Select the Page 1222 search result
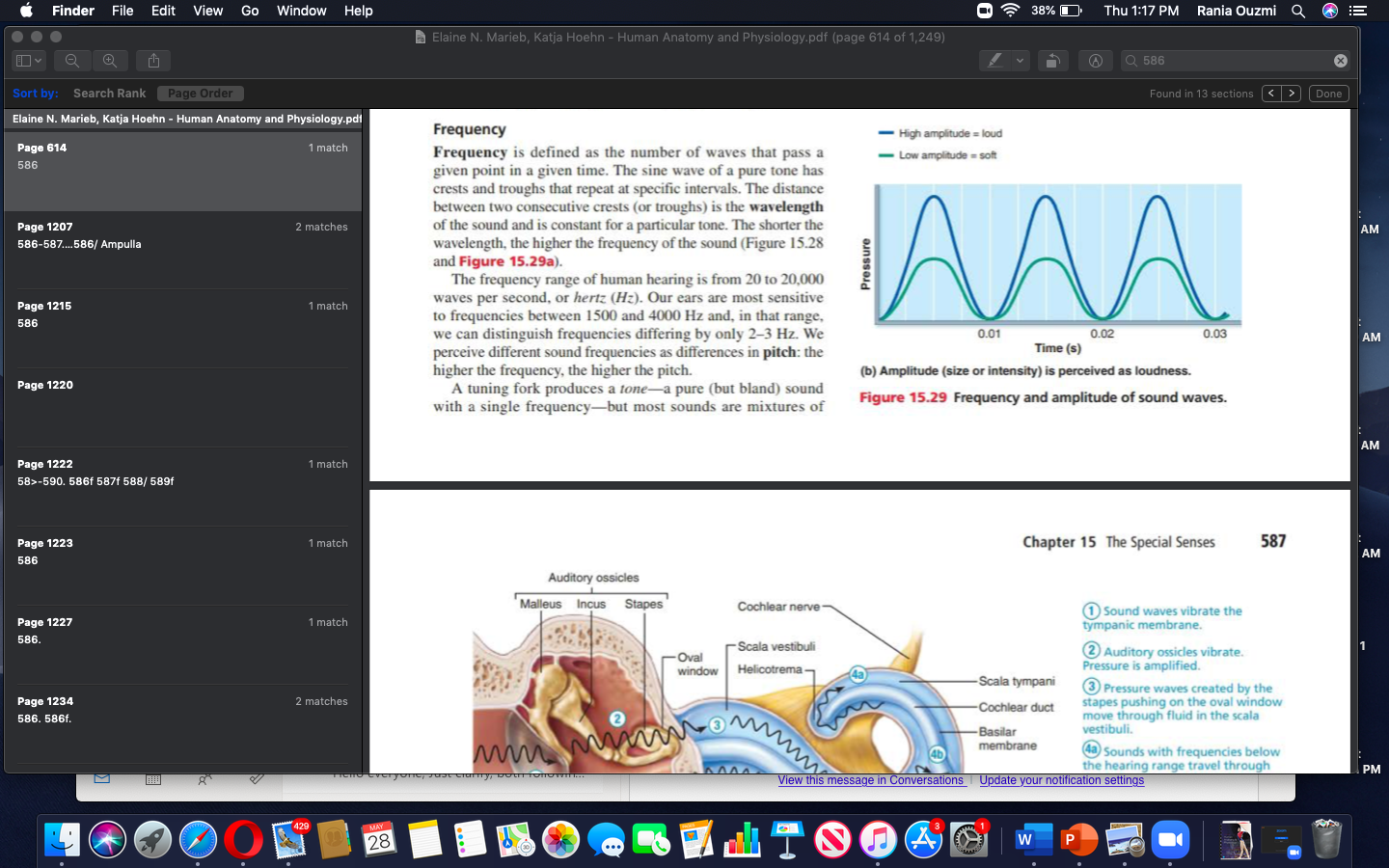The height and width of the screenshot is (868, 1389). tap(183, 487)
